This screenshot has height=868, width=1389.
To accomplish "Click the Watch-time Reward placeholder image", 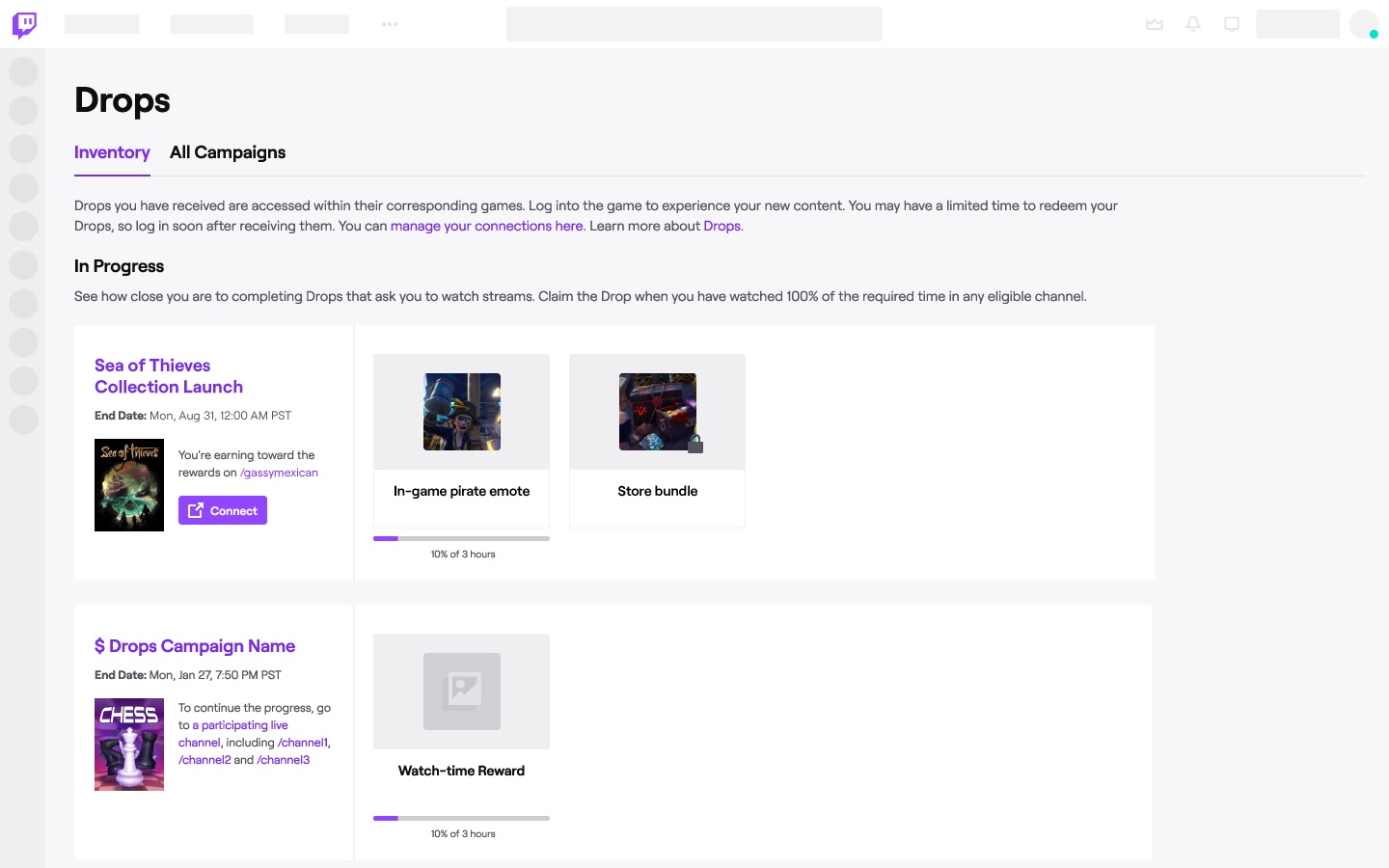I will 462,692.
